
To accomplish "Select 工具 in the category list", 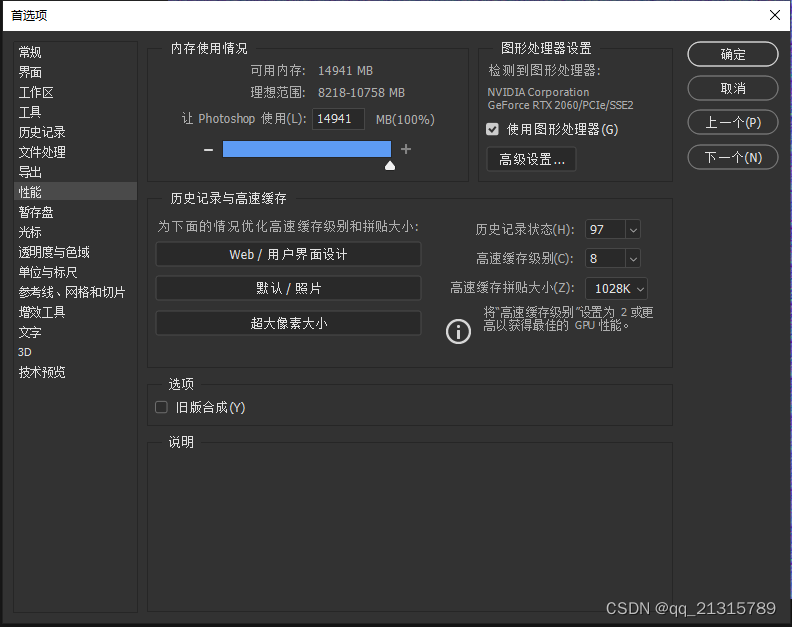I will tap(75, 112).
